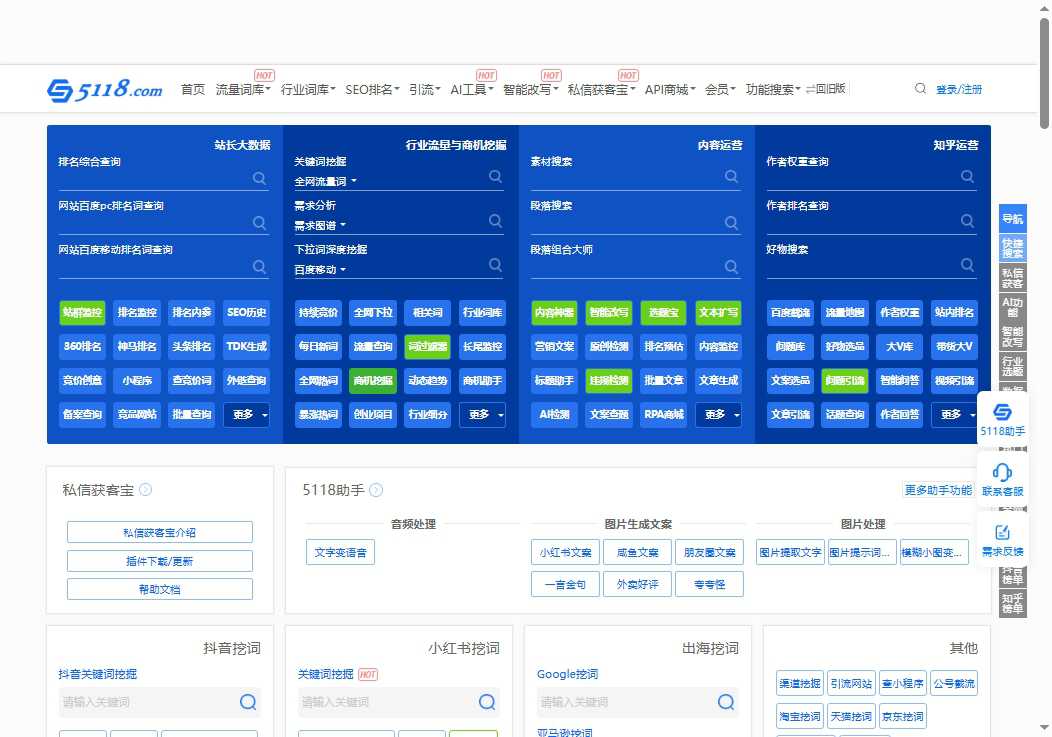Click the magnifier in 作者权重查询 box
Viewport: 1052px width, 737px height.
tap(967, 178)
